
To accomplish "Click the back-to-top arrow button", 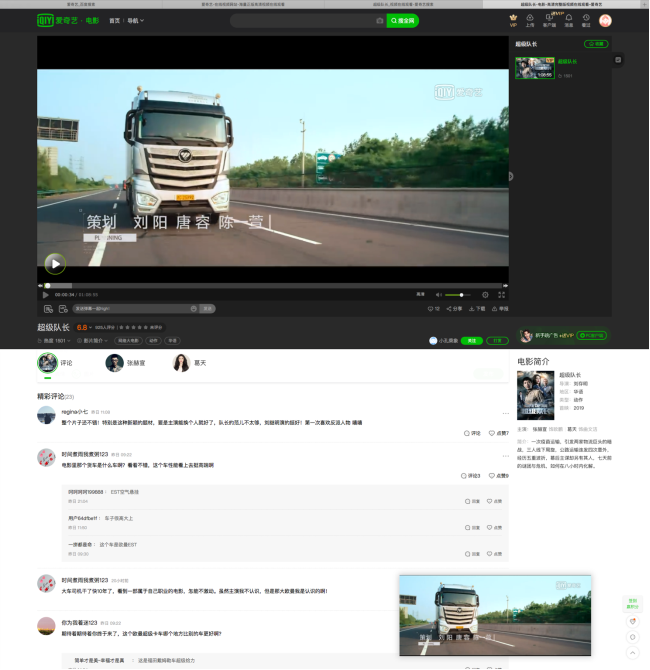I will click(632, 653).
